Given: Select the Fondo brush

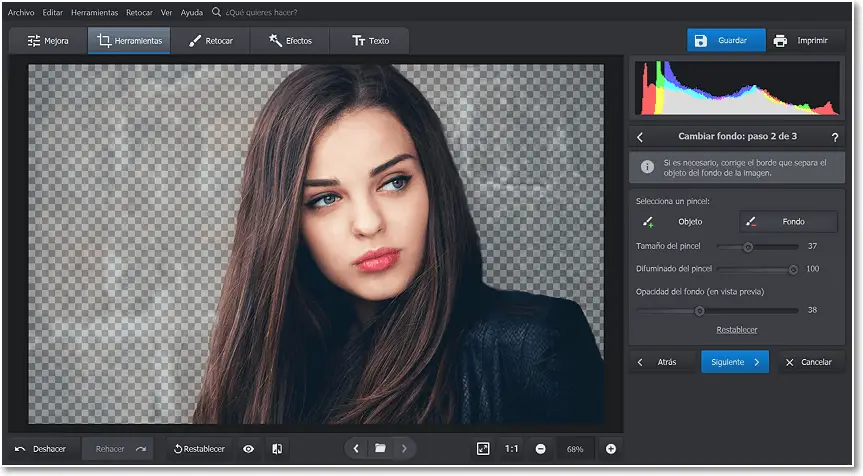Looking at the screenshot, I should click(788, 222).
